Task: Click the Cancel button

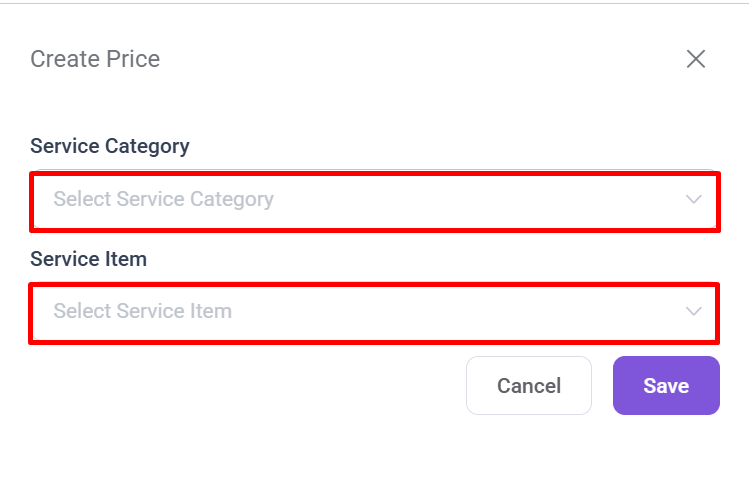Action: click(x=529, y=386)
